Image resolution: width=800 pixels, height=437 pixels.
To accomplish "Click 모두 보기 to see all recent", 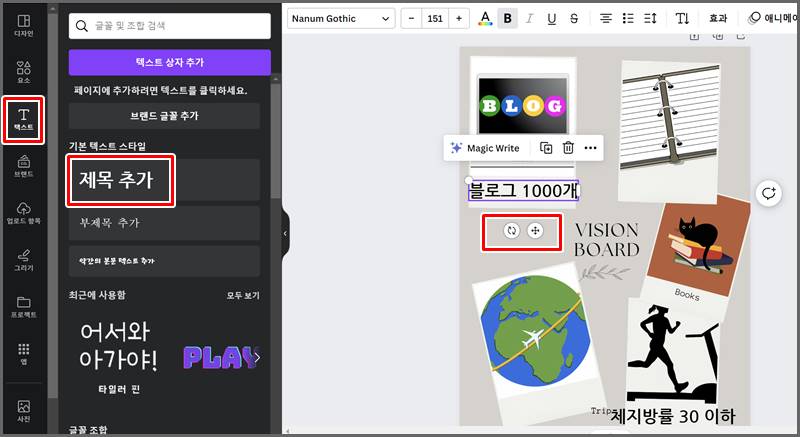I will 243,295.
